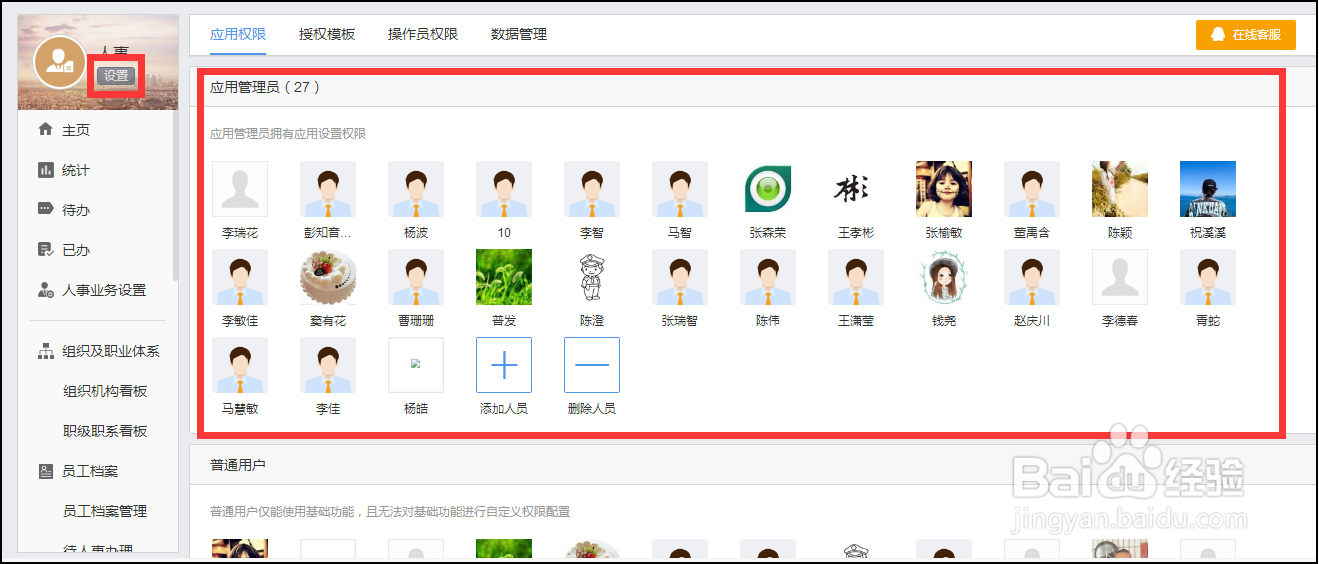Select admin avatar 陈颖
The width and height of the screenshot is (1319, 564).
tap(1120, 189)
